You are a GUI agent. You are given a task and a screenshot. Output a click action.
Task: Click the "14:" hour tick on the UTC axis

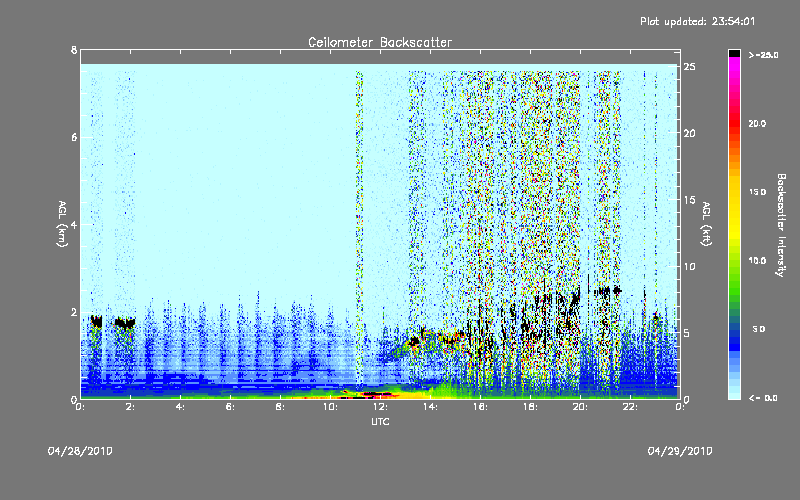[431, 407]
